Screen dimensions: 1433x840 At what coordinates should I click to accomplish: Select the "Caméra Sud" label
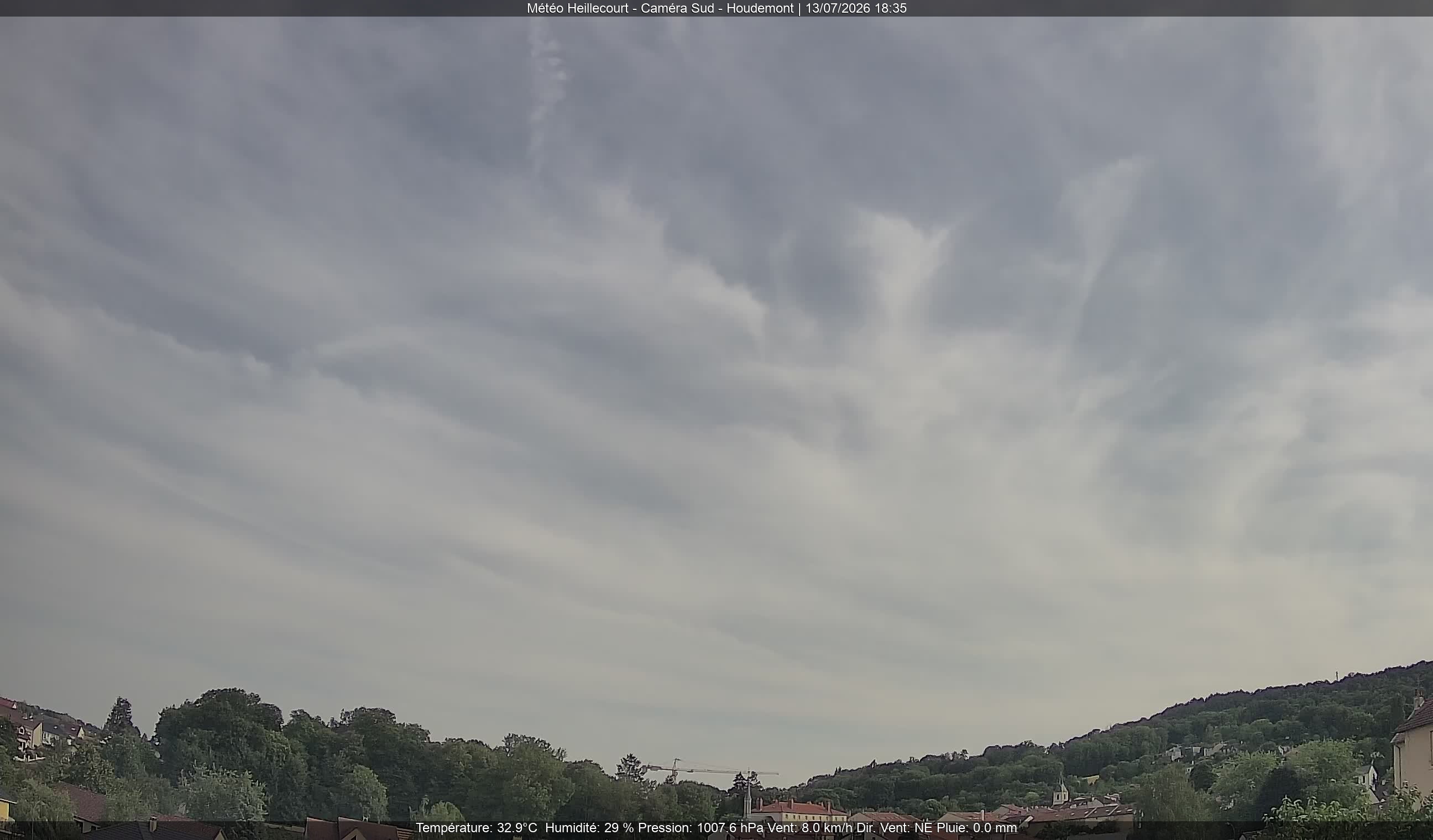click(677, 8)
